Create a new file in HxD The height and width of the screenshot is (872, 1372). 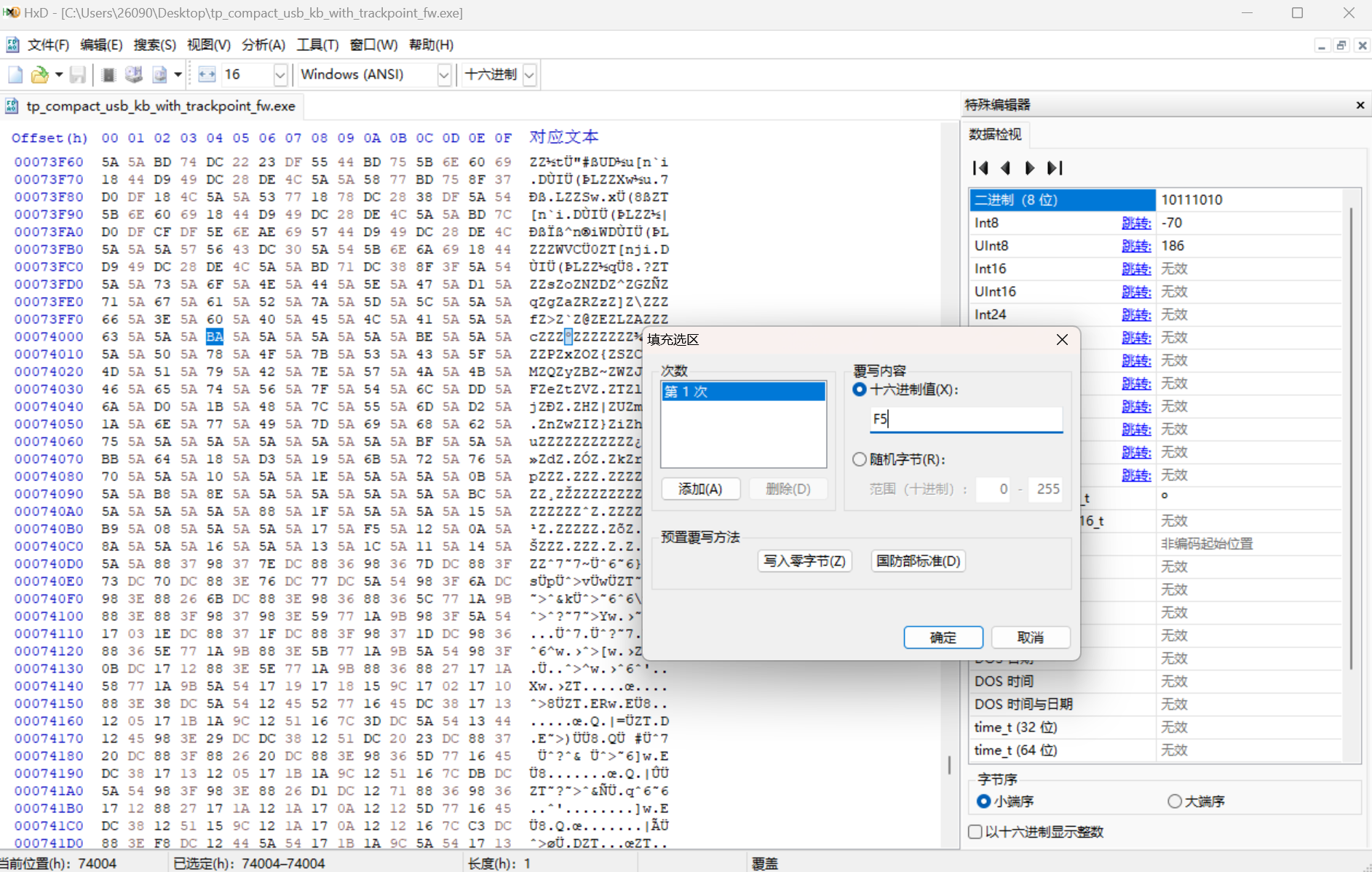click(15, 74)
